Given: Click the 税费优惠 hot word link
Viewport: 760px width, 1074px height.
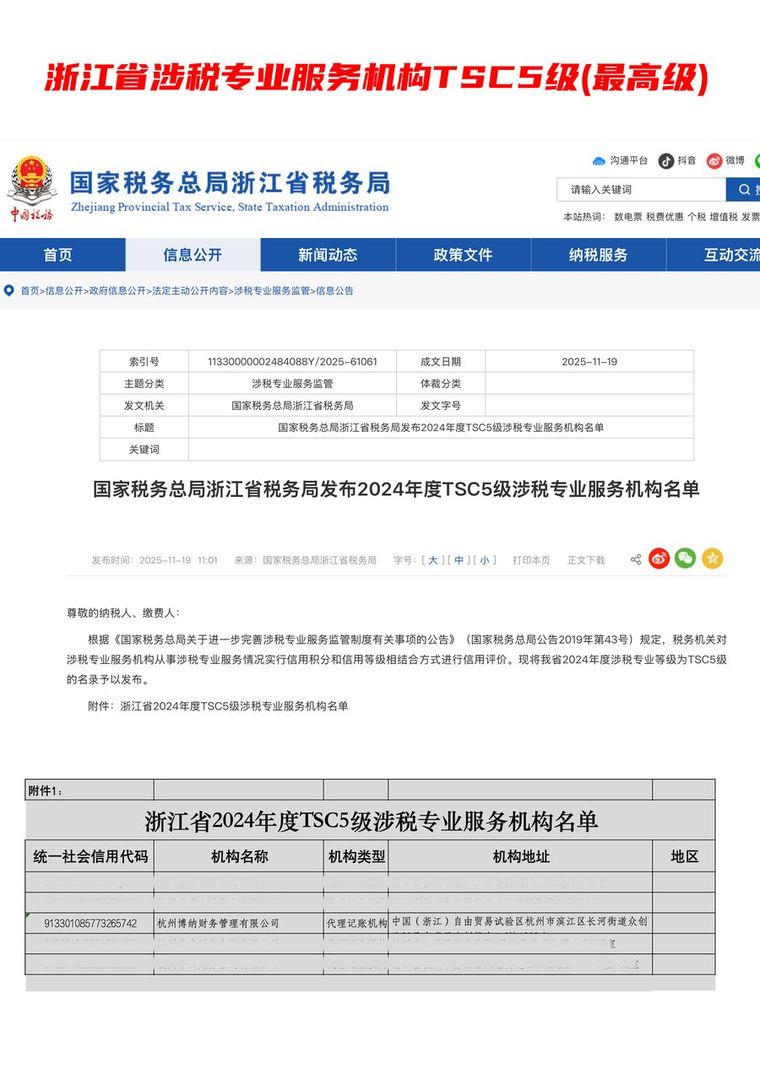Looking at the screenshot, I should [x=665, y=216].
